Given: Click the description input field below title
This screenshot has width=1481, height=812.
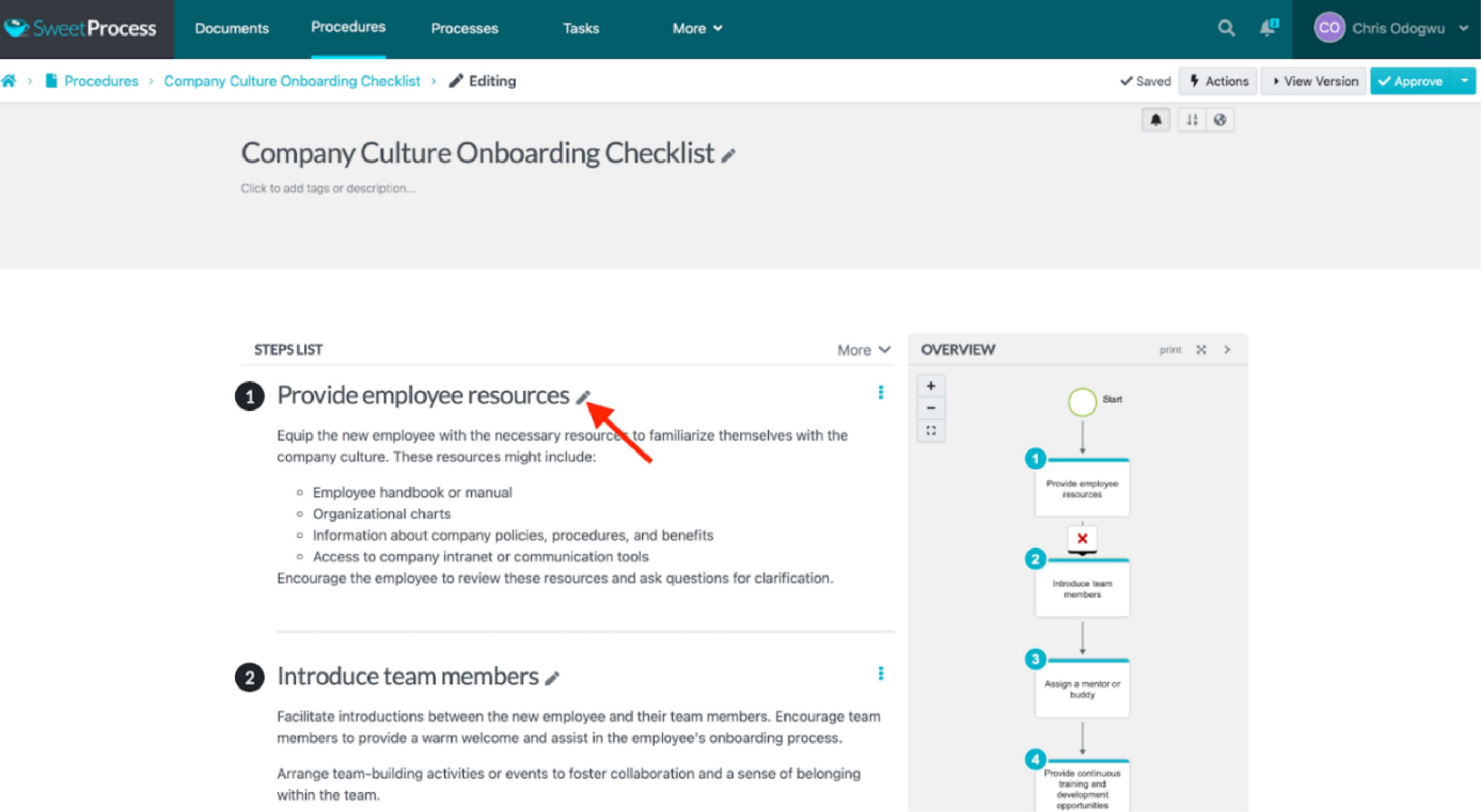Looking at the screenshot, I should (x=326, y=187).
